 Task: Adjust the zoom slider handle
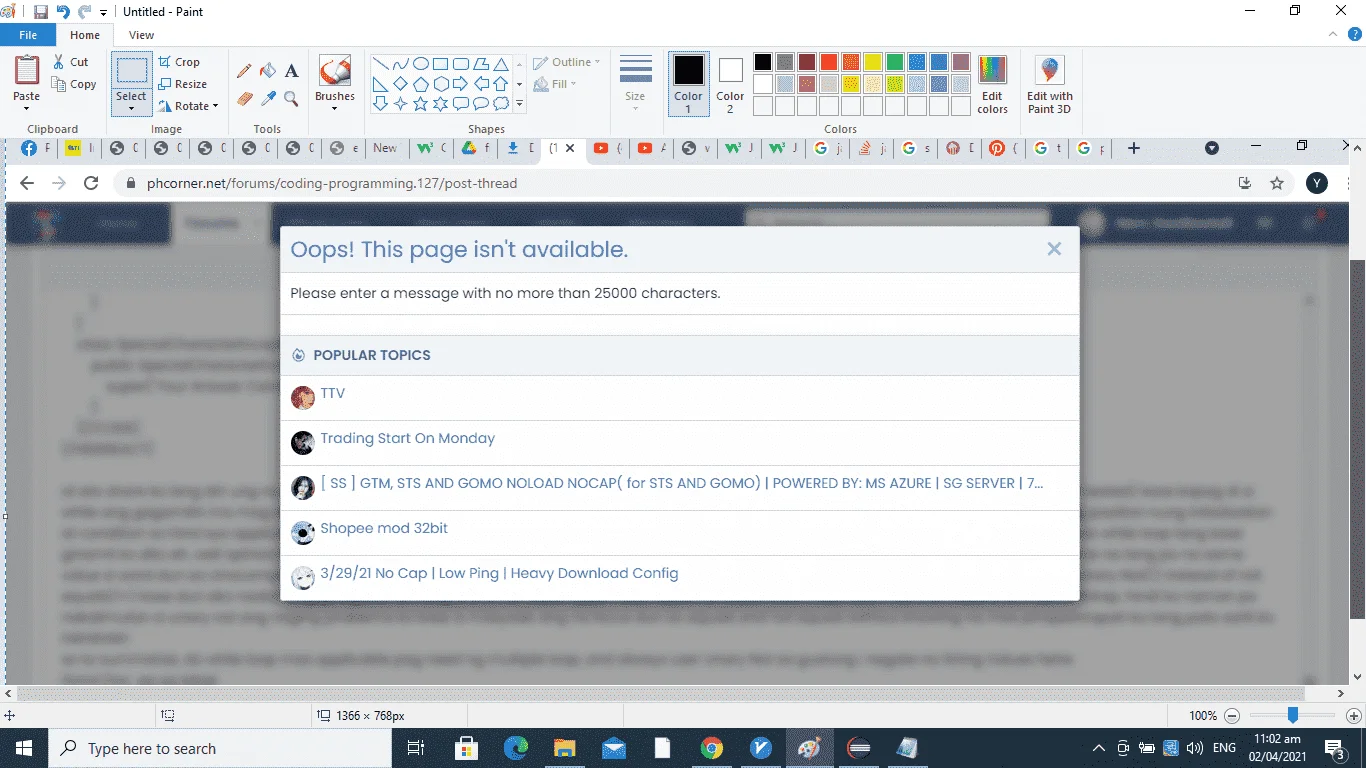[1293, 715]
